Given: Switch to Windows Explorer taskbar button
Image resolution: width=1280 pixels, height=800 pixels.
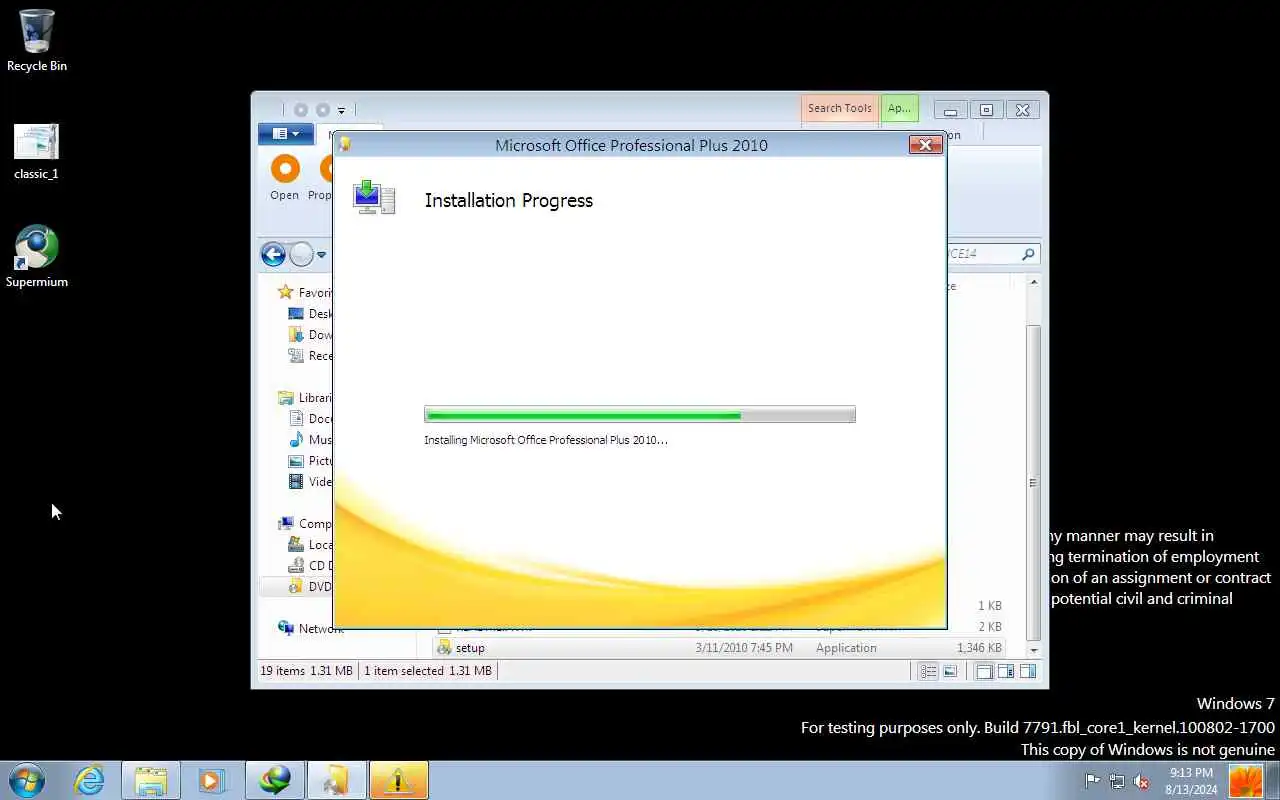Looking at the screenshot, I should [151, 780].
